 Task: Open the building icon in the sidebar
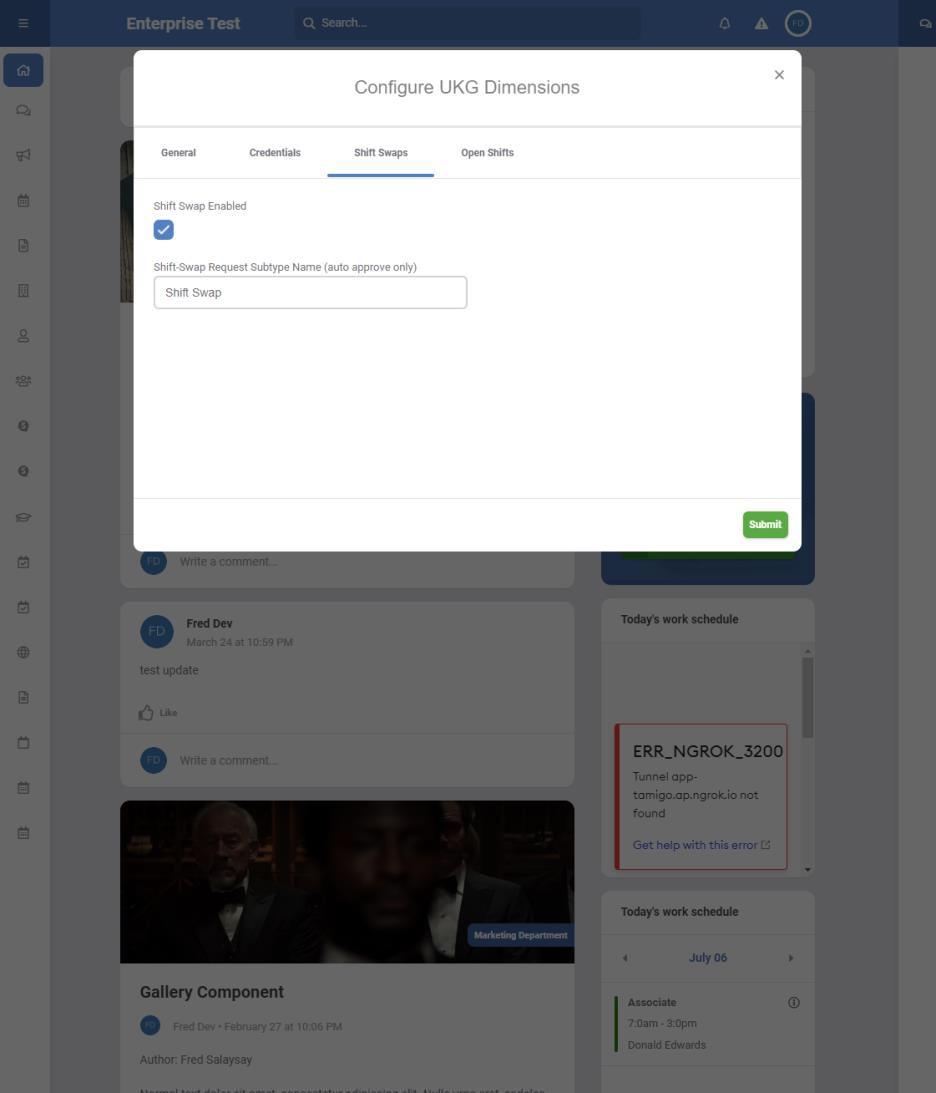coord(23,291)
